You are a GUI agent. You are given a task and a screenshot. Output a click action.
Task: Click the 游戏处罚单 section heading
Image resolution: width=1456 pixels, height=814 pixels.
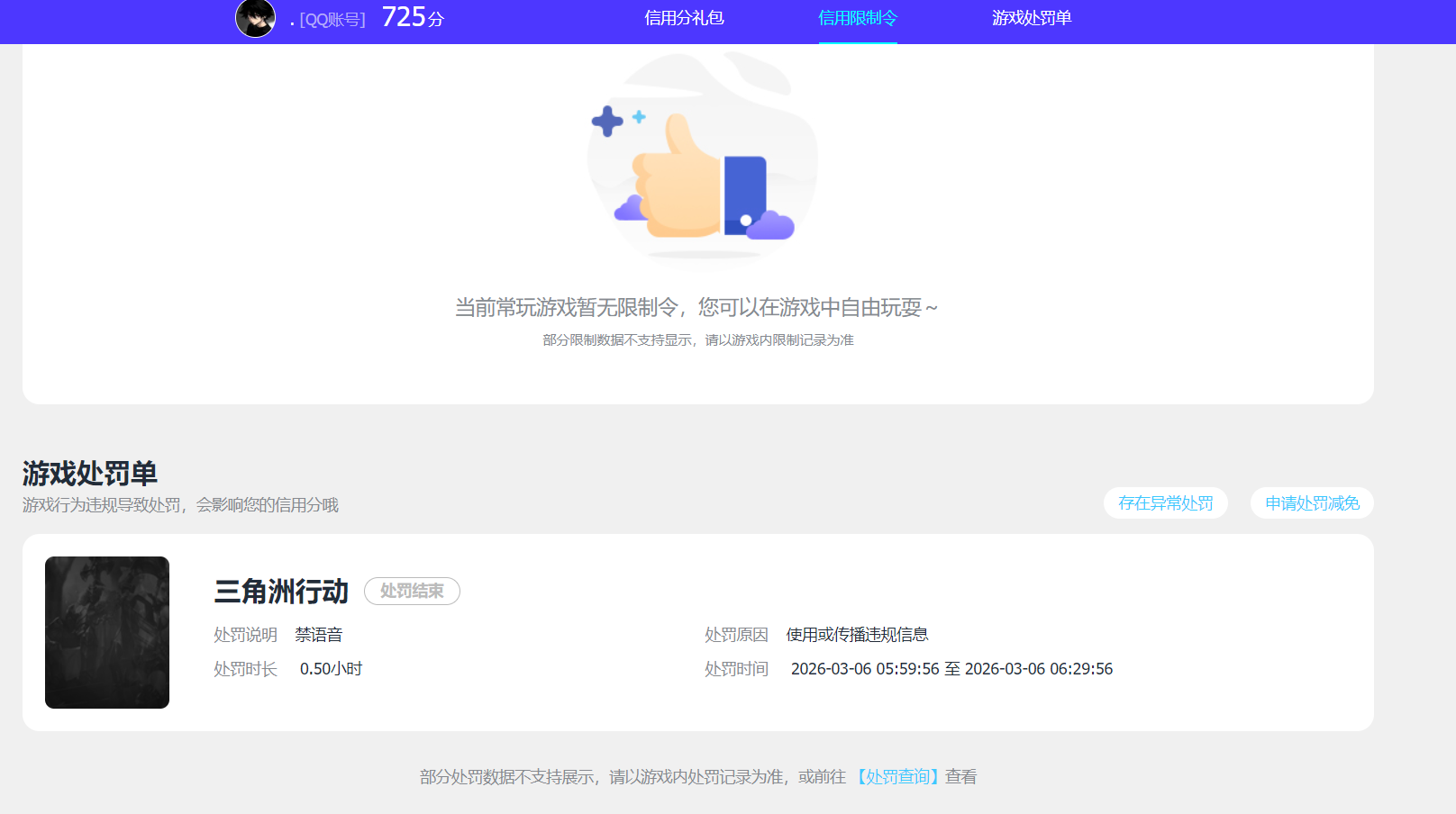tap(90, 473)
